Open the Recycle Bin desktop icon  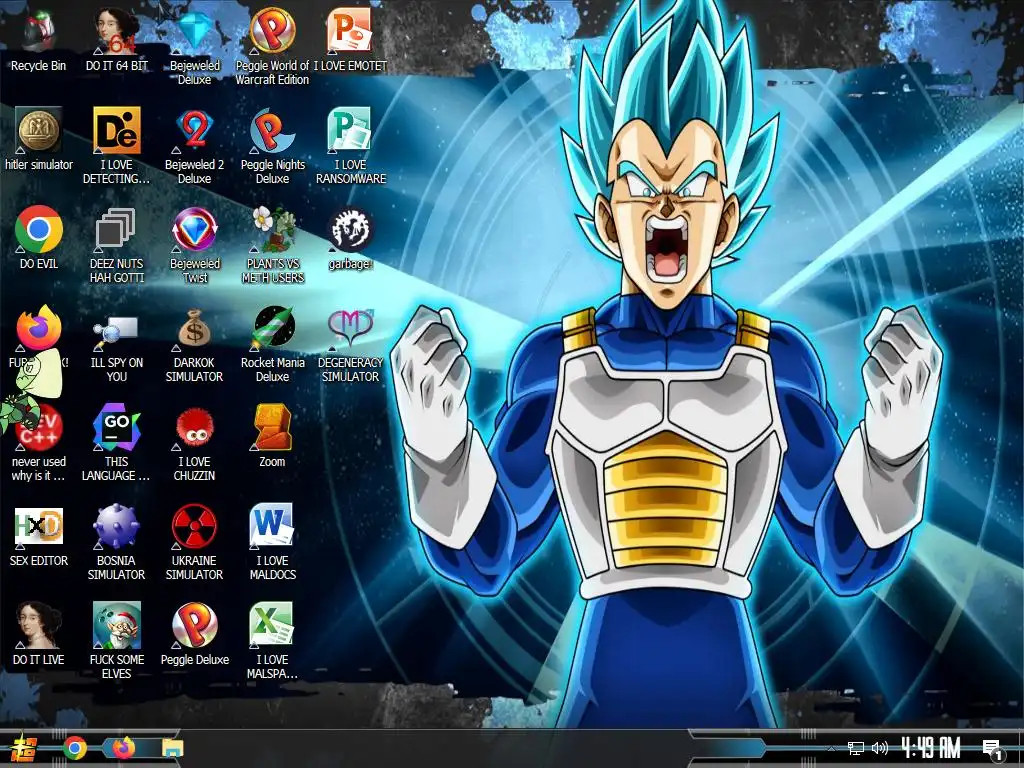point(39,39)
